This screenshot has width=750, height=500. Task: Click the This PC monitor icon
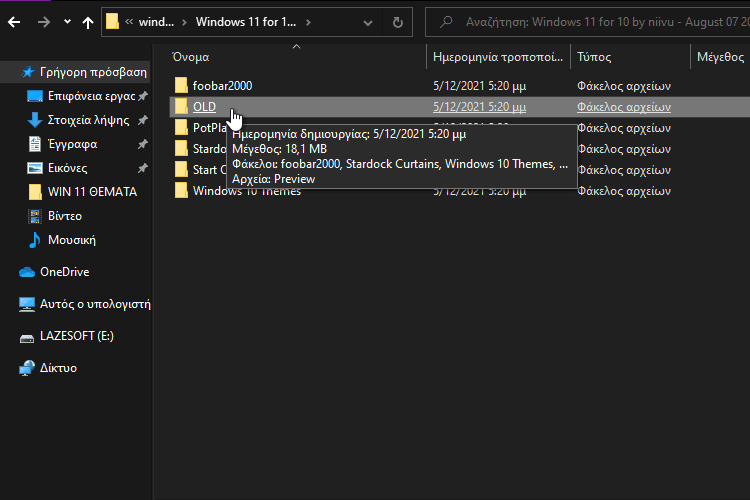coord(27,304)
